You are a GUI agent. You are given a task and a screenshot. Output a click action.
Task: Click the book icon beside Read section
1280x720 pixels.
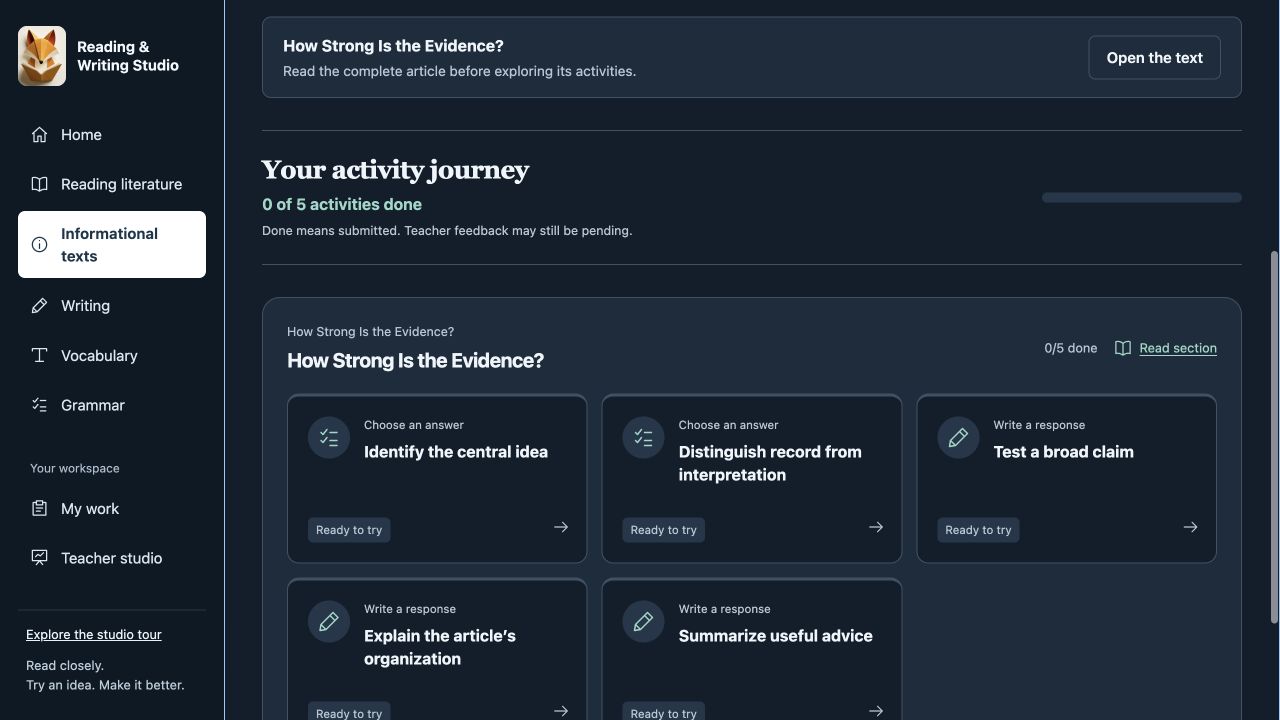pos(1123,348)
